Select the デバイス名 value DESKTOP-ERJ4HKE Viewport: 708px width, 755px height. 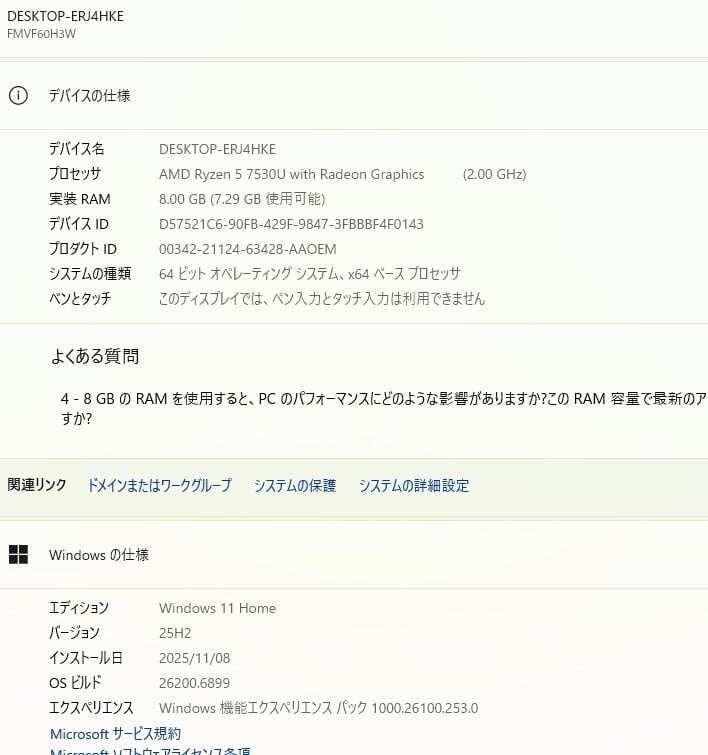(217, 149)
